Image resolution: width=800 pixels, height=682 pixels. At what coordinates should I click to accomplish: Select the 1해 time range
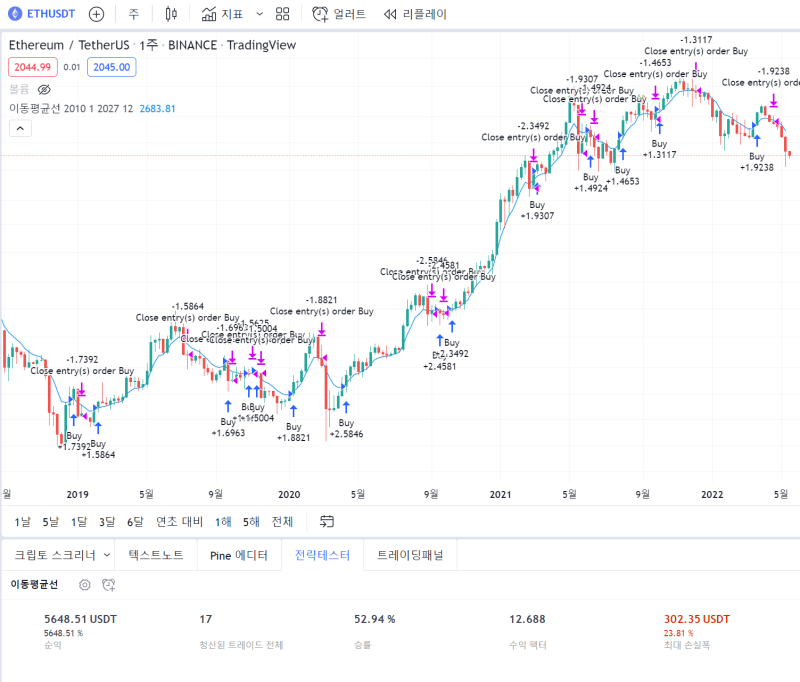(223, 521)
